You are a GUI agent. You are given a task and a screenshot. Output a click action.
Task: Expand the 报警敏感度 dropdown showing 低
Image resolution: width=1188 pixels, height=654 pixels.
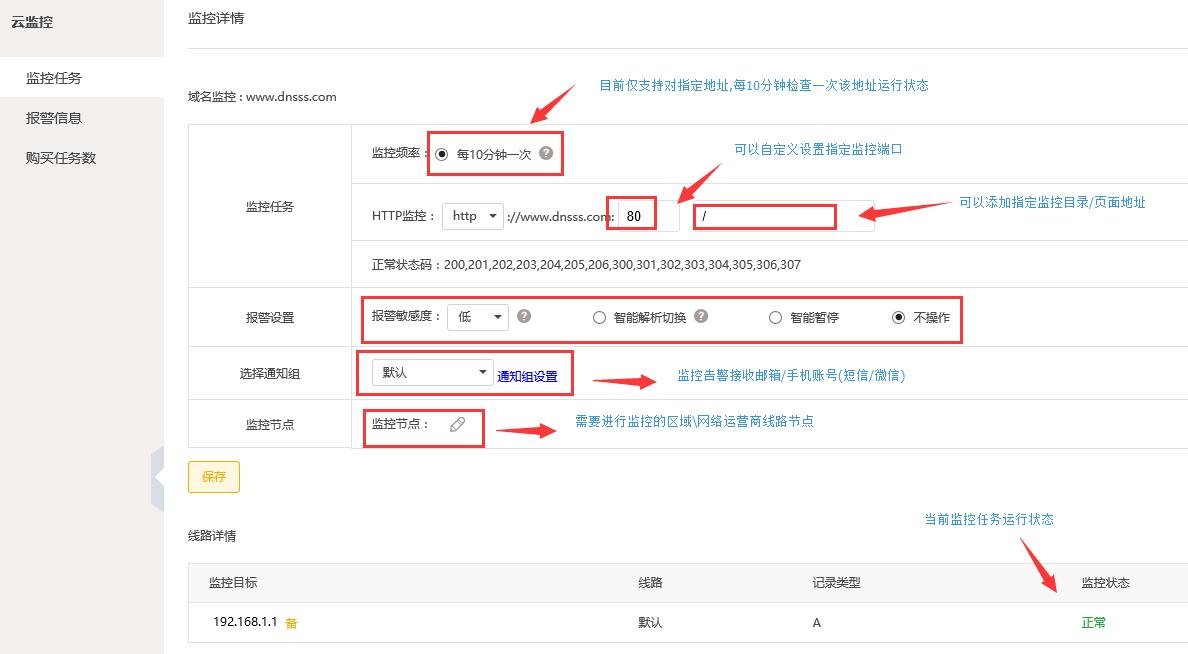point(478,317)
